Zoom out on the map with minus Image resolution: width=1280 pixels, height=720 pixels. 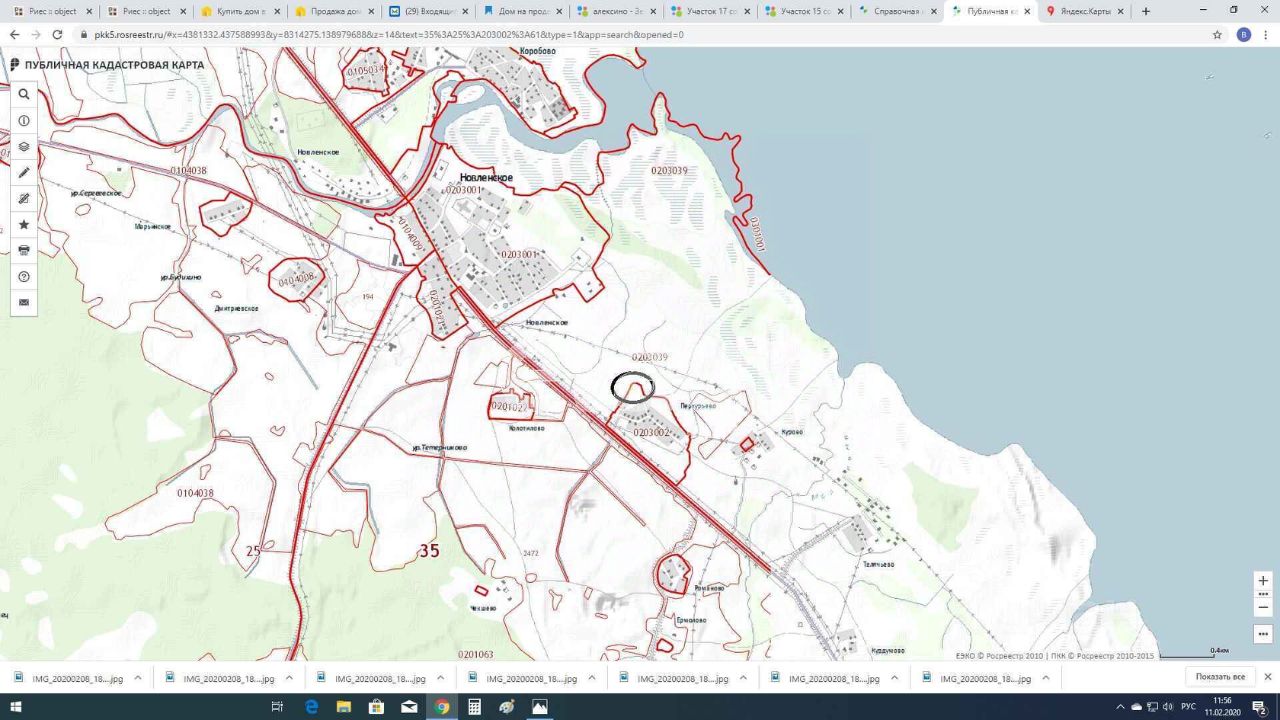pos(1263,607)
